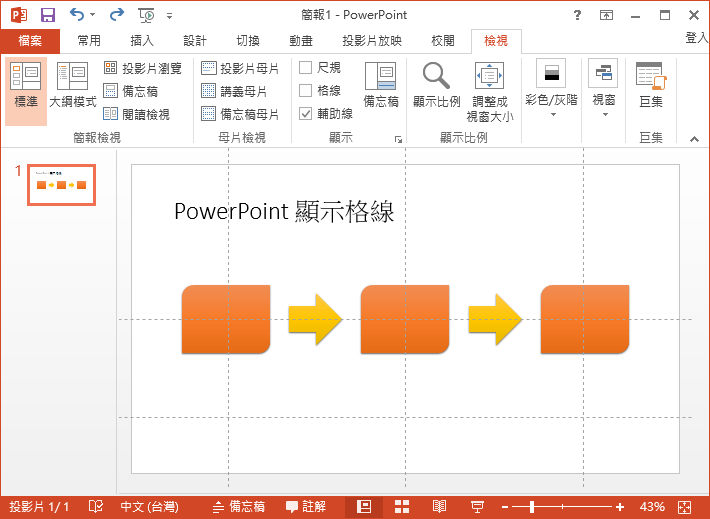The image size is (710, 519).
Task: Open the 投影片放映 tab
Action: pyautogui.click(x=372, y=41)
